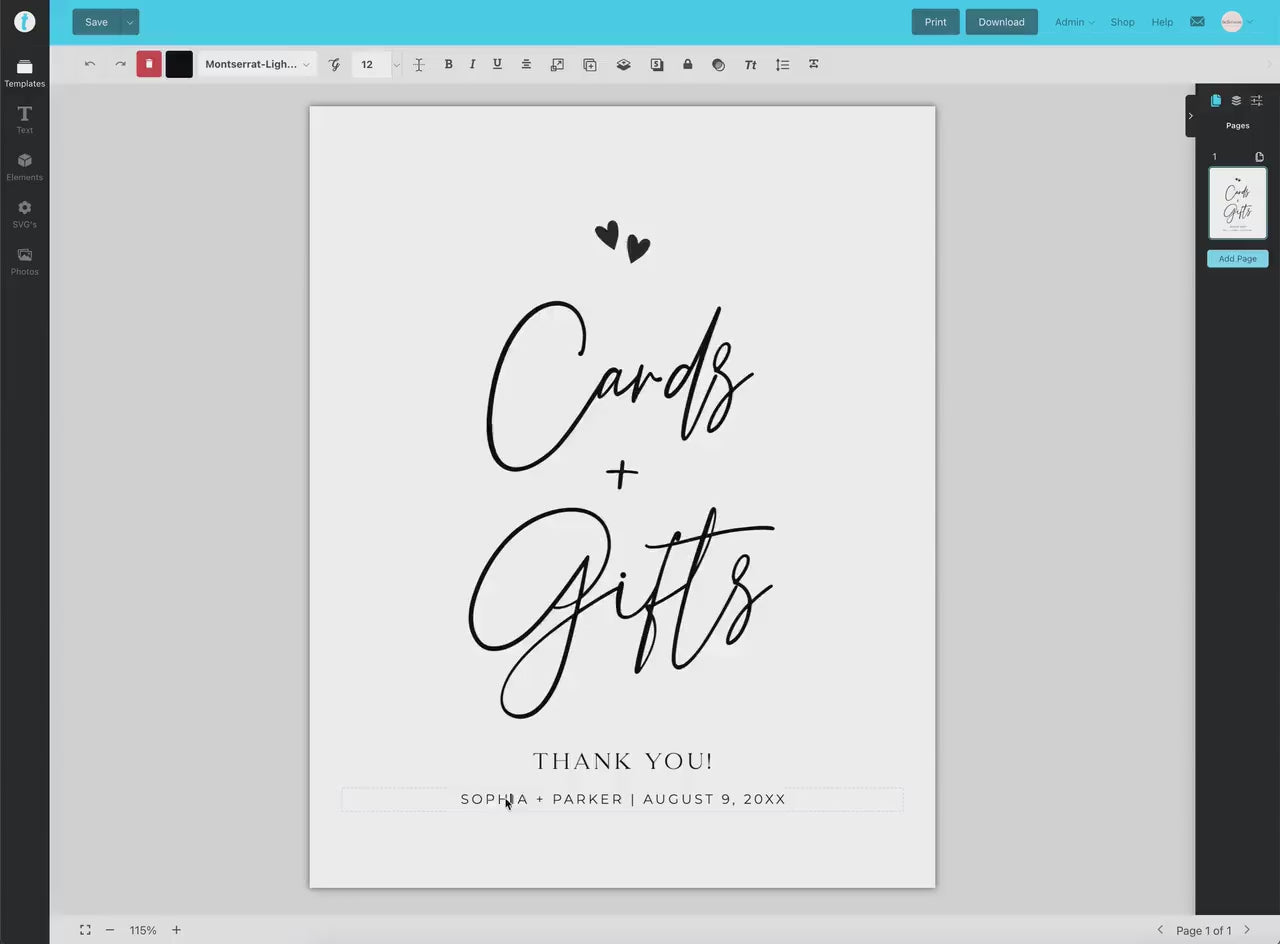
Task: Expand the Save options dropdown arrow
Action: [x=130, y=22]
